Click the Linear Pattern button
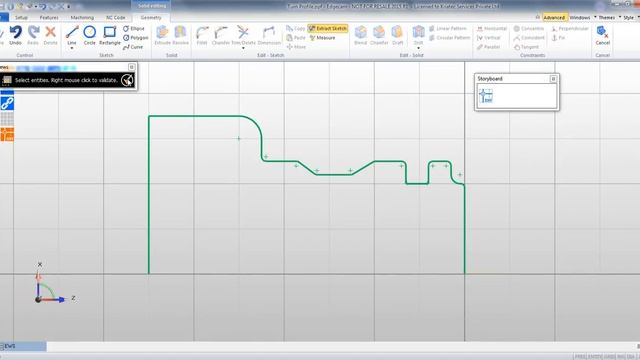 click(448, 29)
